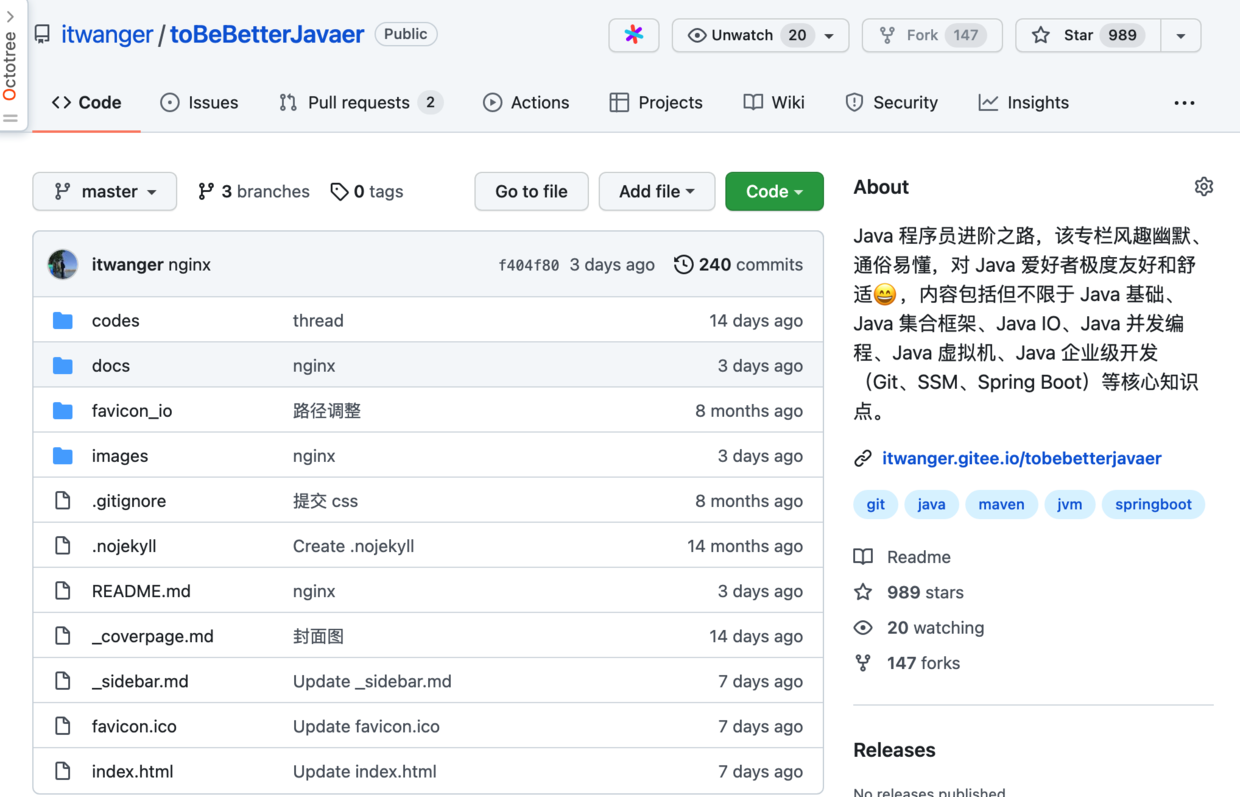Click the tags icon showing 0 tags
The image size is (1240, 797).
tap(339, 191)
